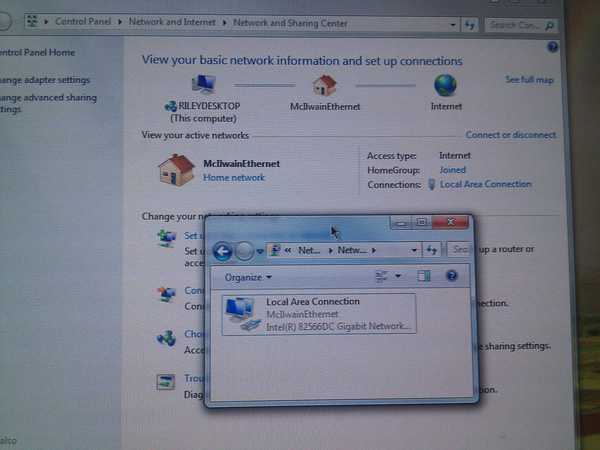The height and width of the screenshot is (450, 600).
Task: Close the Network Connections window
Action: pyautogui.click(x=450, y=222)
